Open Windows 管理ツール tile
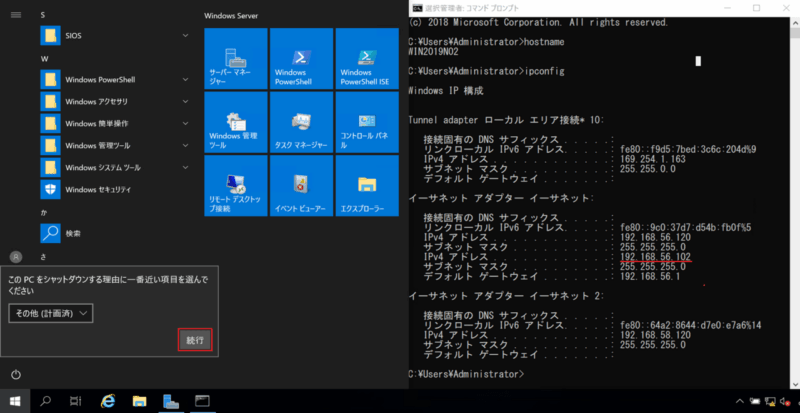The height and width of the screenshot is (413, 800). tap(236, 122)
